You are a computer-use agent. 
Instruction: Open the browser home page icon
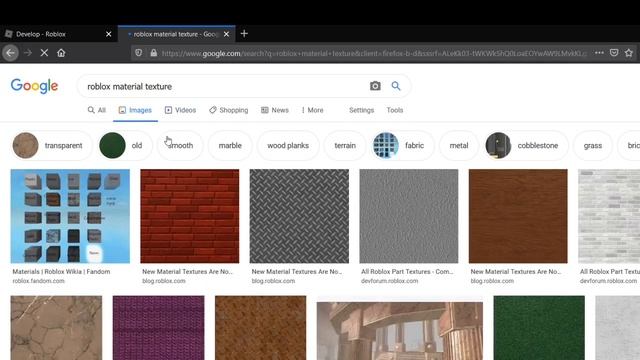61,53
